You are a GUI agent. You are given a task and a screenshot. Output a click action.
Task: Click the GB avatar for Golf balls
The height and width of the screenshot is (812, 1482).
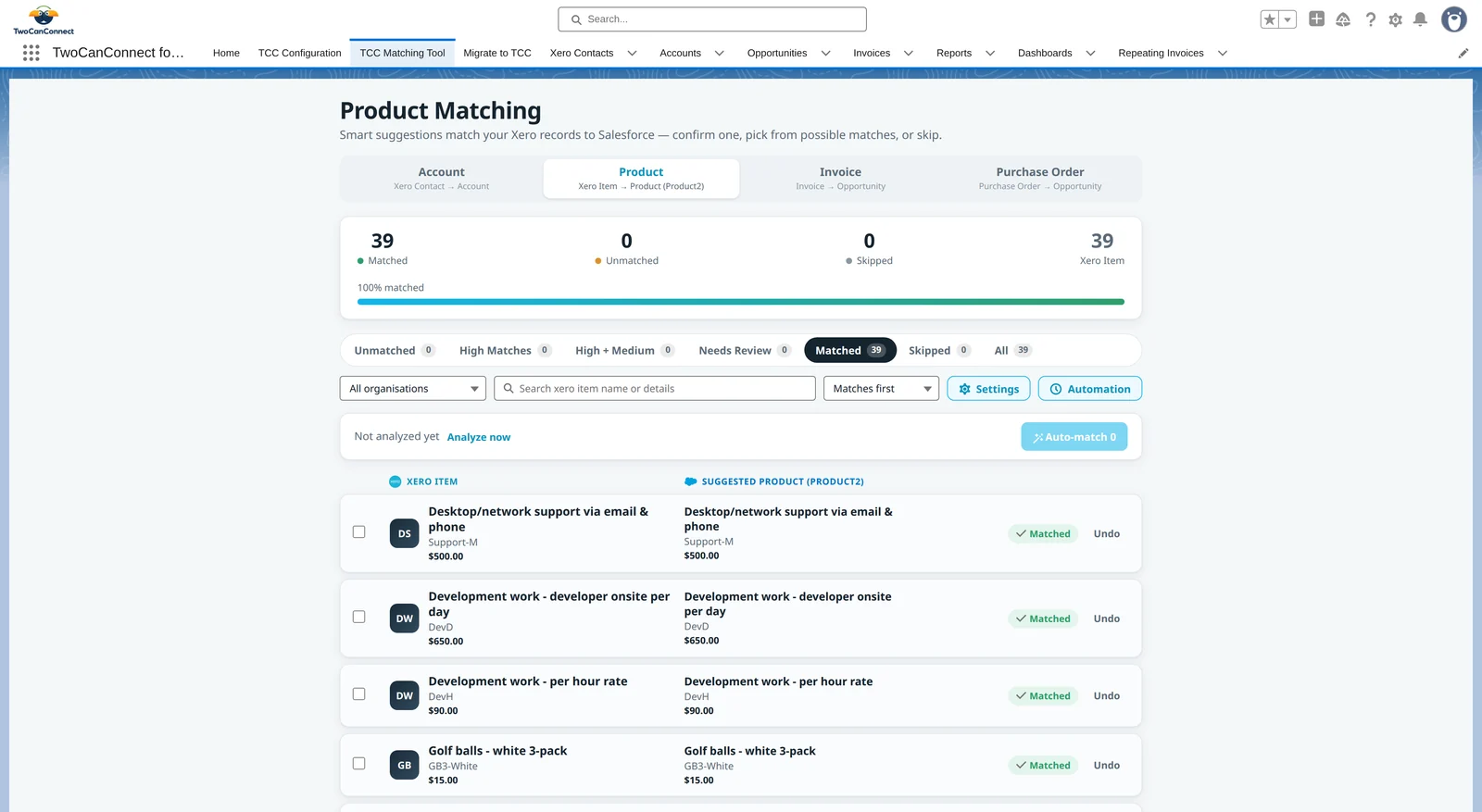pyautogui.click(x=405, y=765)
